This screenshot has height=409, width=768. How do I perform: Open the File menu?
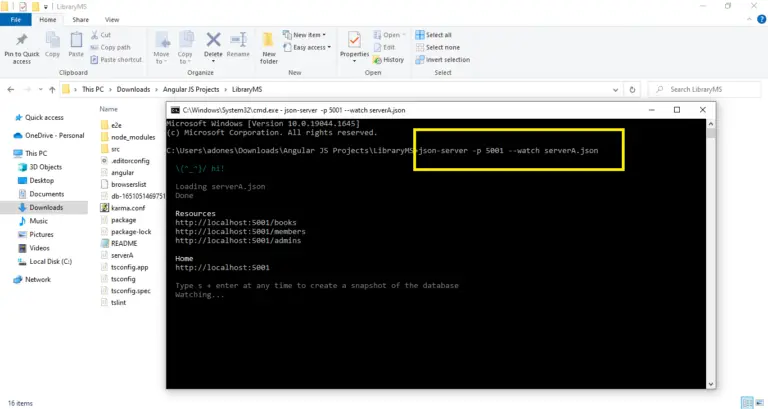tap(17, 19)
